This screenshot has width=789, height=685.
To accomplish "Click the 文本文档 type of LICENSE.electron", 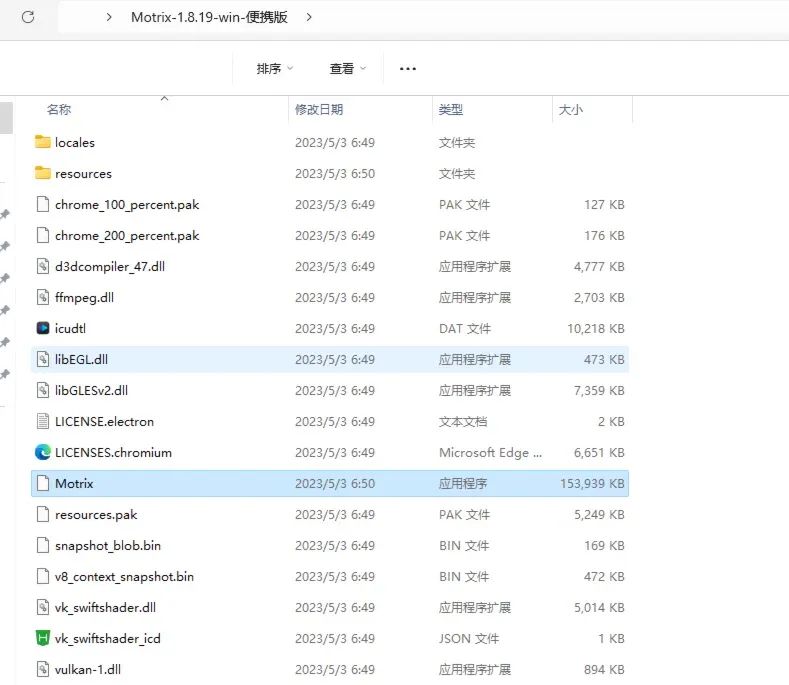I will (463, 422).
